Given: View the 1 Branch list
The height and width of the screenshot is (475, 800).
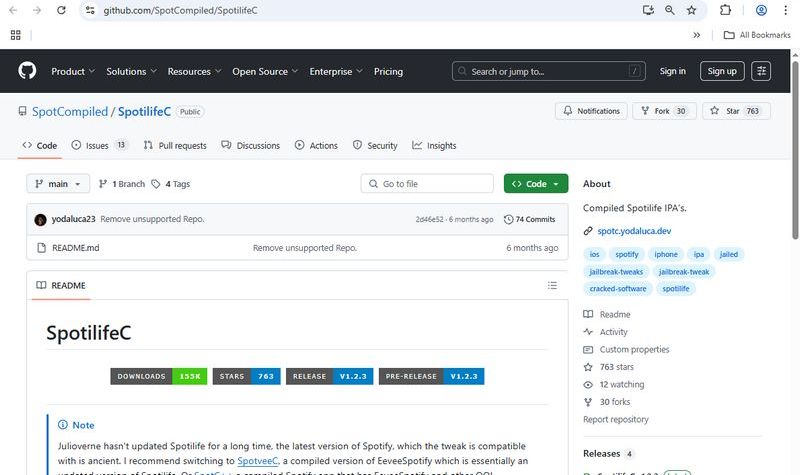Looking at the screenshot, I should [122, 184].
